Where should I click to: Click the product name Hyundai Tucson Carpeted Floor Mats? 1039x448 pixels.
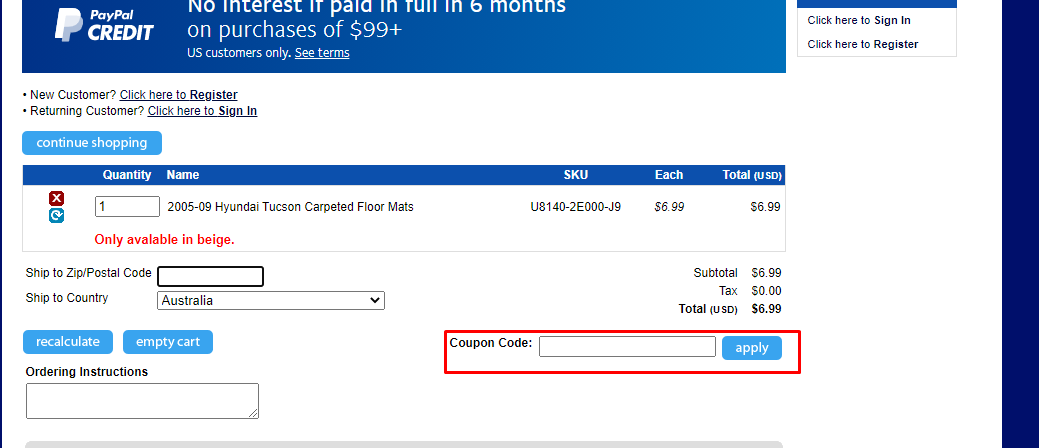click(x=290, y=207)
